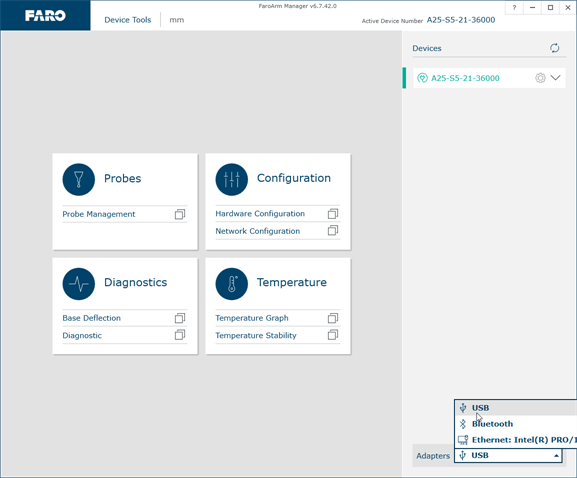Viewport: 577px width, 478px height.
Task: Click device status icon beside A25-S5-21-36000
Action: point(422,78)
